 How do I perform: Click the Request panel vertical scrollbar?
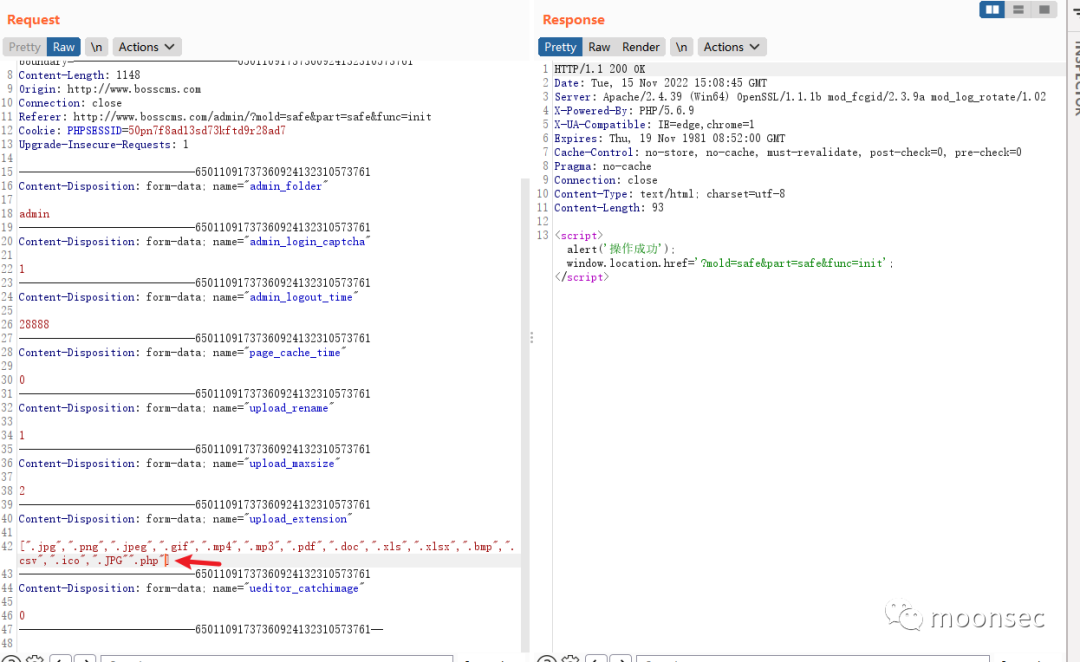[525, 413]
